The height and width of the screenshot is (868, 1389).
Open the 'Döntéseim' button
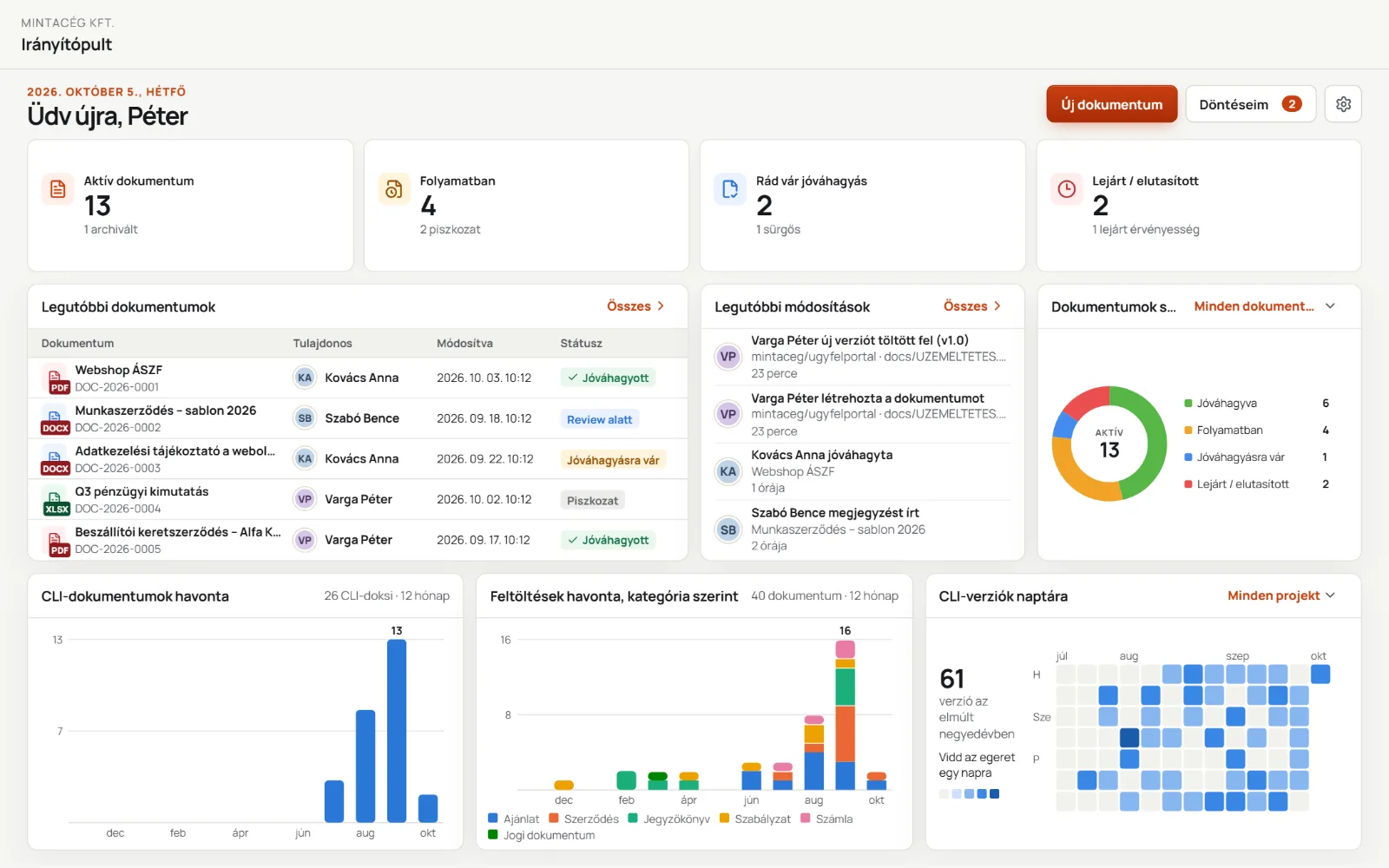pyautogui.click(x=1250, y=104)
